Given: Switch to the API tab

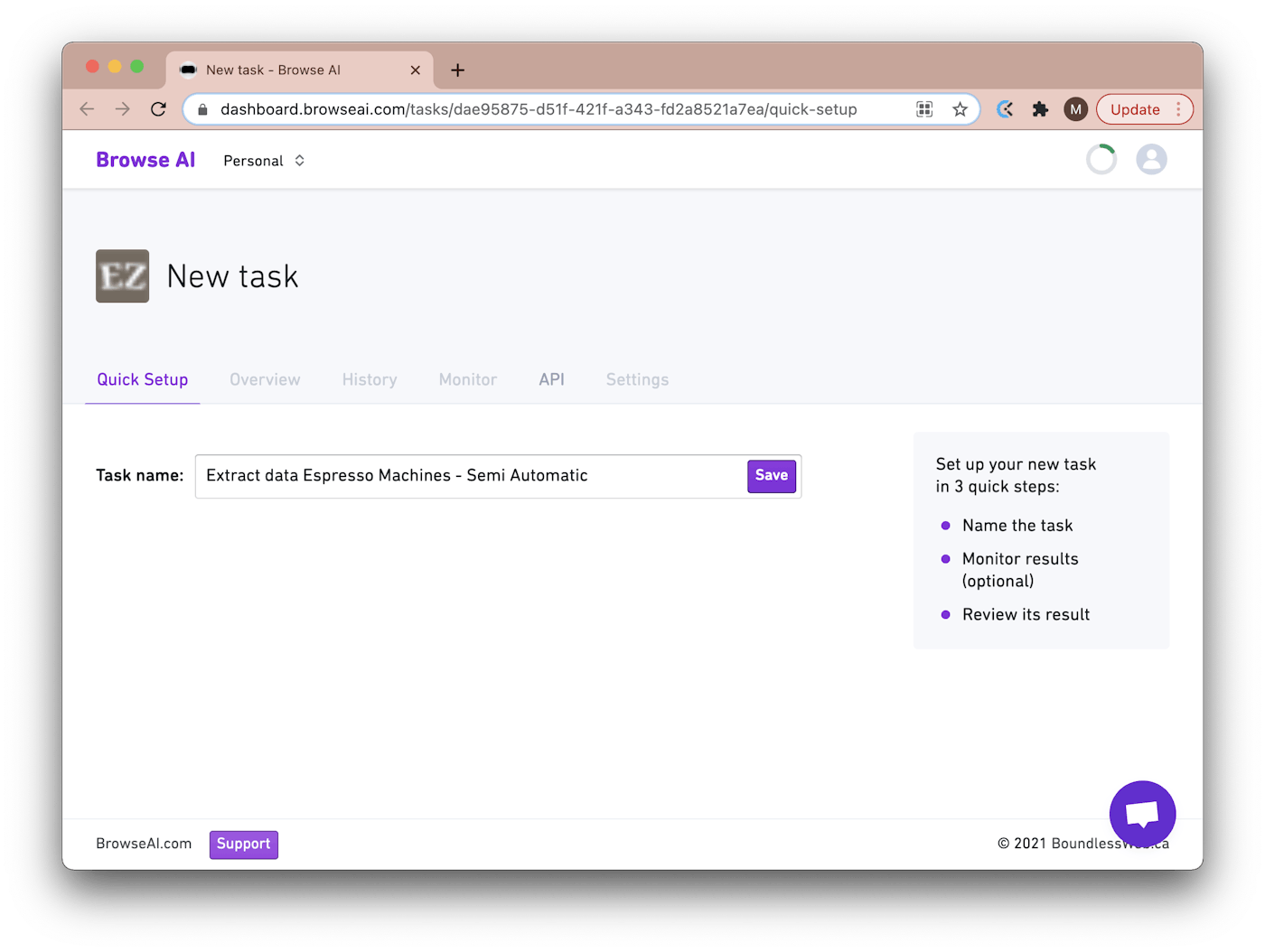Looking at the screenshot, I should pyautogui.click(x=552, y=379).
